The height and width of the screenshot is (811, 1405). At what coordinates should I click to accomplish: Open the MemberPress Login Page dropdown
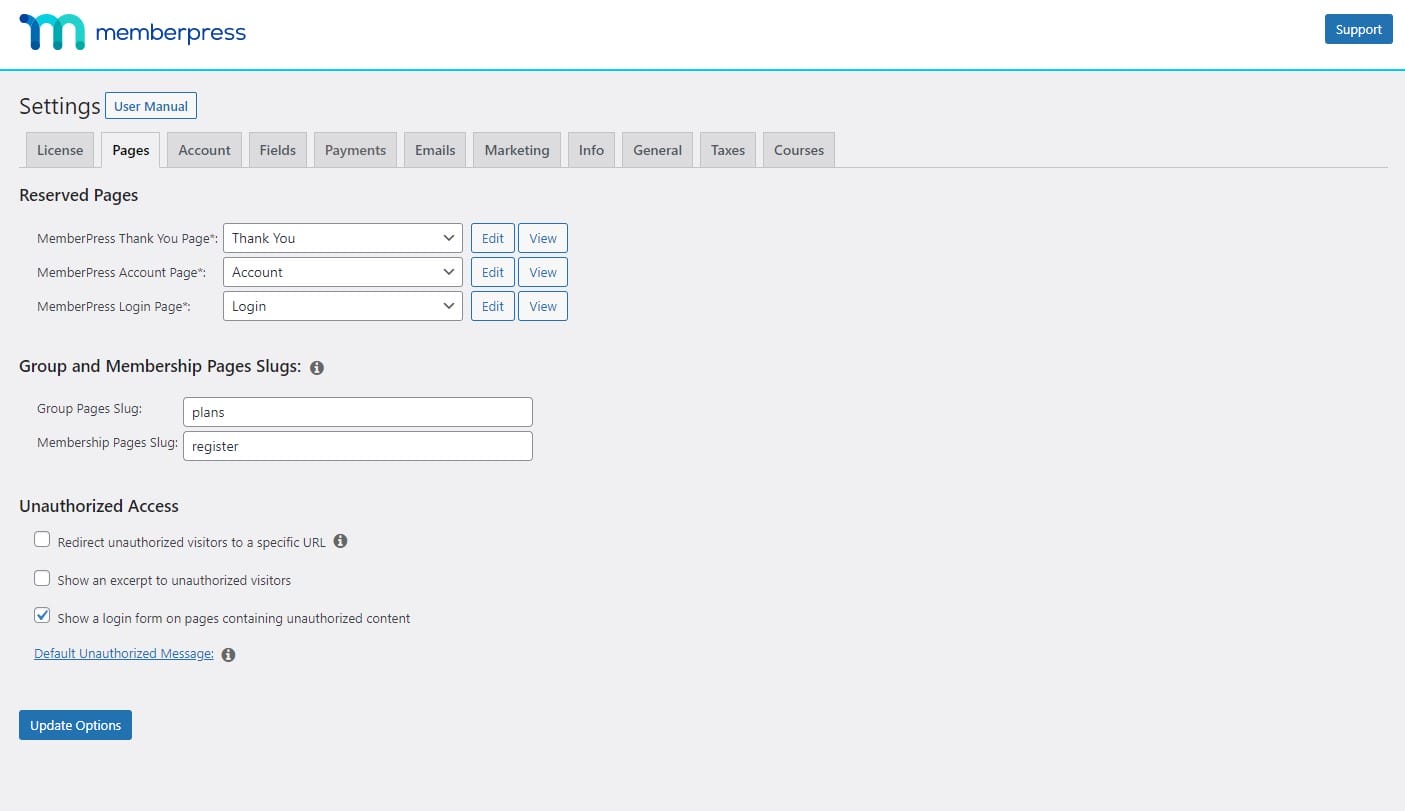(x=342, y=306)
